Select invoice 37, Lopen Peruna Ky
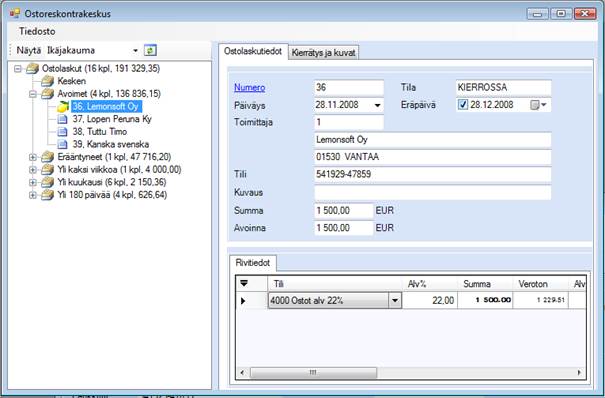 (x=112, y=119)
